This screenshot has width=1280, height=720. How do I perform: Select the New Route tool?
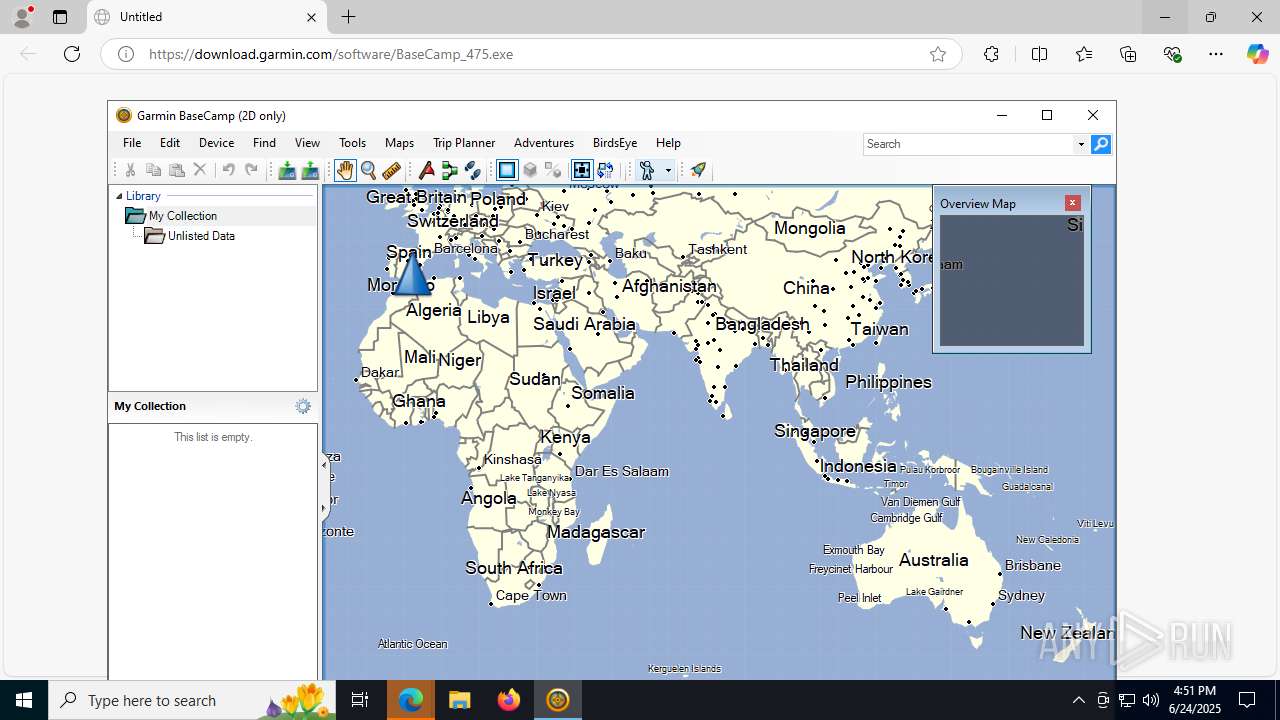(450, 170)
